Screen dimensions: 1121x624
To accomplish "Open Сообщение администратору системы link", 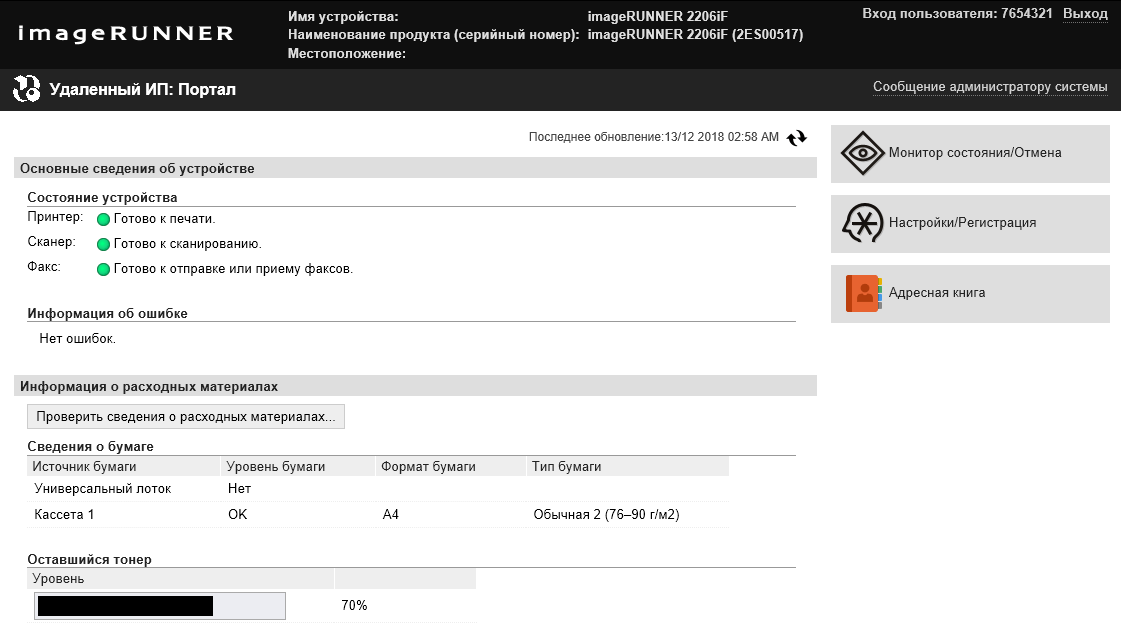I will click(990, 86).
